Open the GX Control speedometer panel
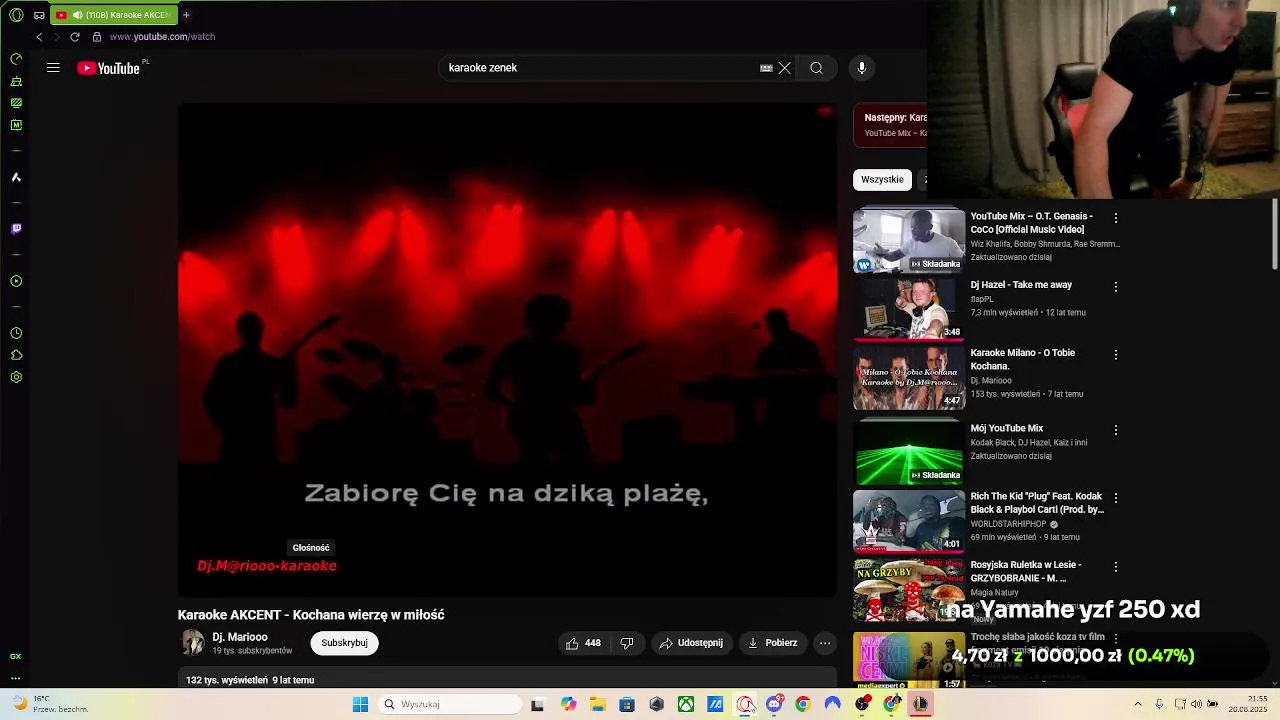The width and height of the screenshot is (1280, 720). [16, 59]
